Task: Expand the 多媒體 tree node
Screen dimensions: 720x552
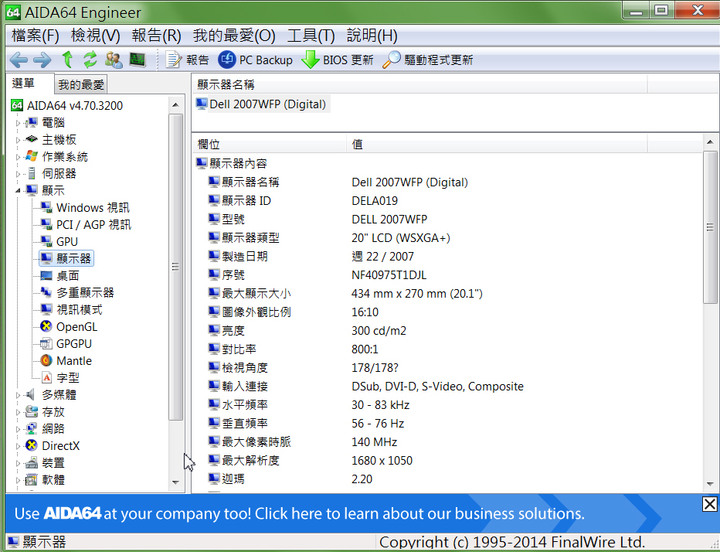Action: [x=18, y=395]
